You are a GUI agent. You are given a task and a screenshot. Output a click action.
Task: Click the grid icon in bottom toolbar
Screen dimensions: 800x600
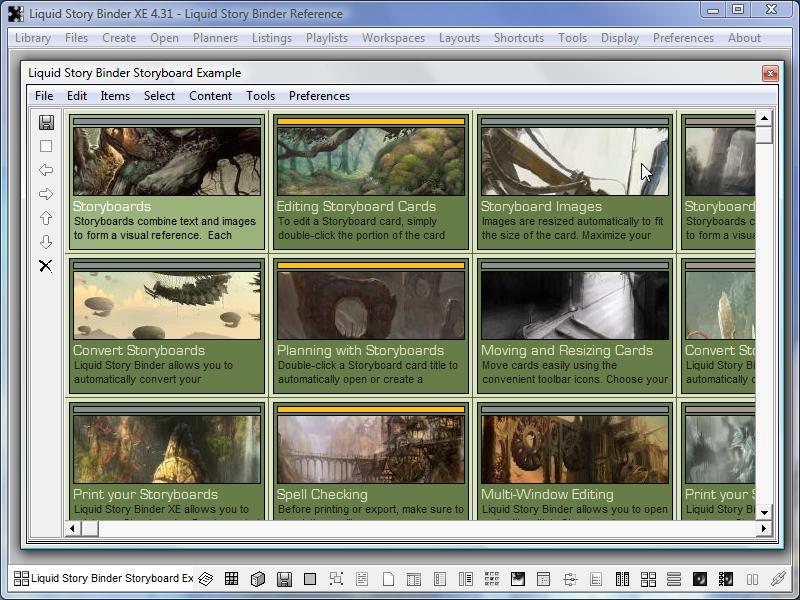231,579
